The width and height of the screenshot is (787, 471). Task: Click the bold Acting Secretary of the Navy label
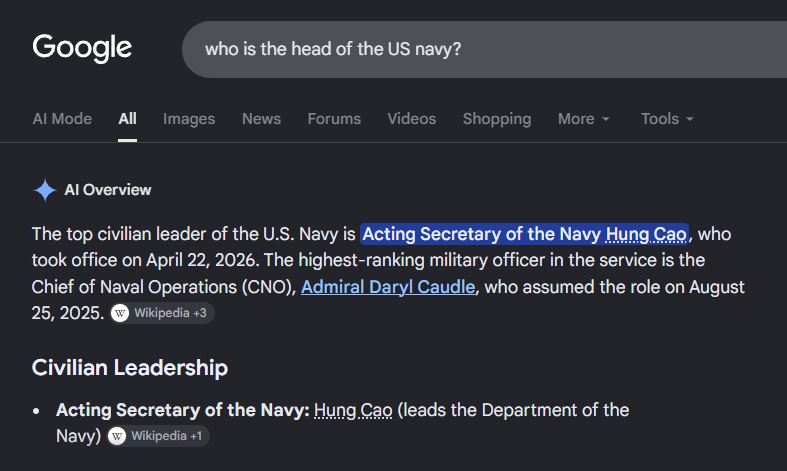183,410
